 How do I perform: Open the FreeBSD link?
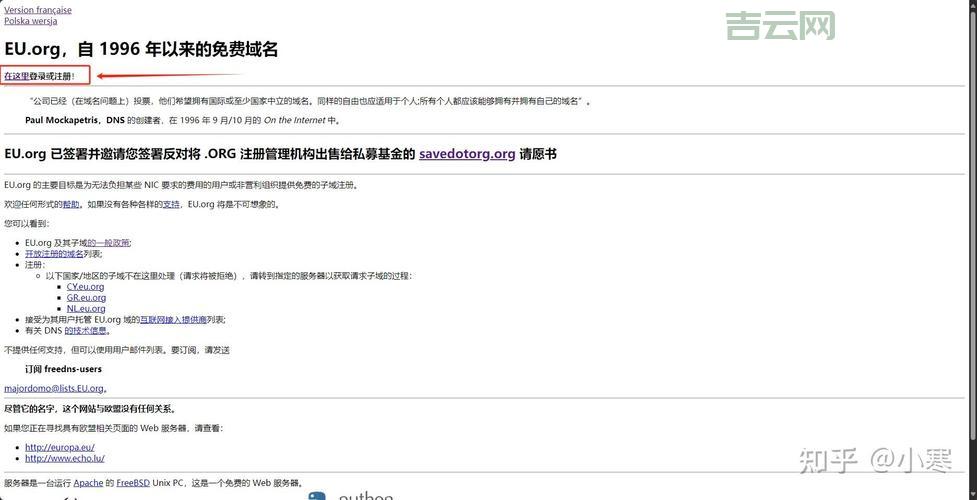(133, 483)
